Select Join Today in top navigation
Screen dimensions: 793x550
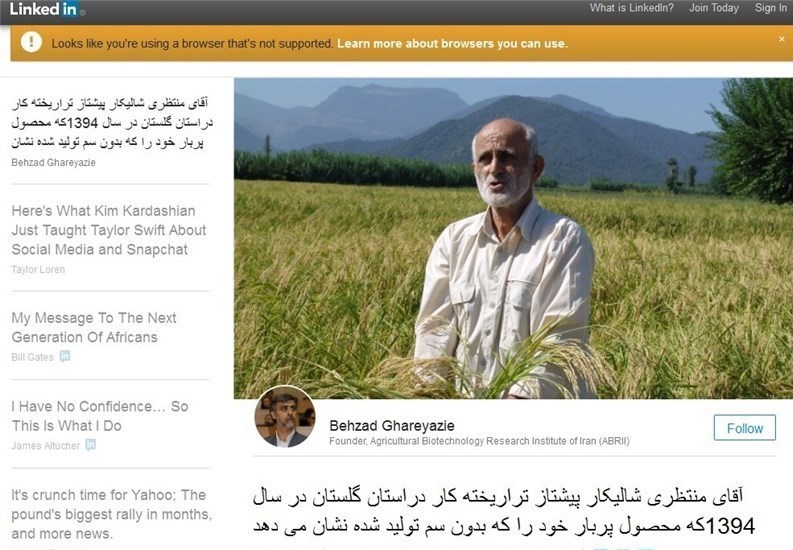click(714, 8)
